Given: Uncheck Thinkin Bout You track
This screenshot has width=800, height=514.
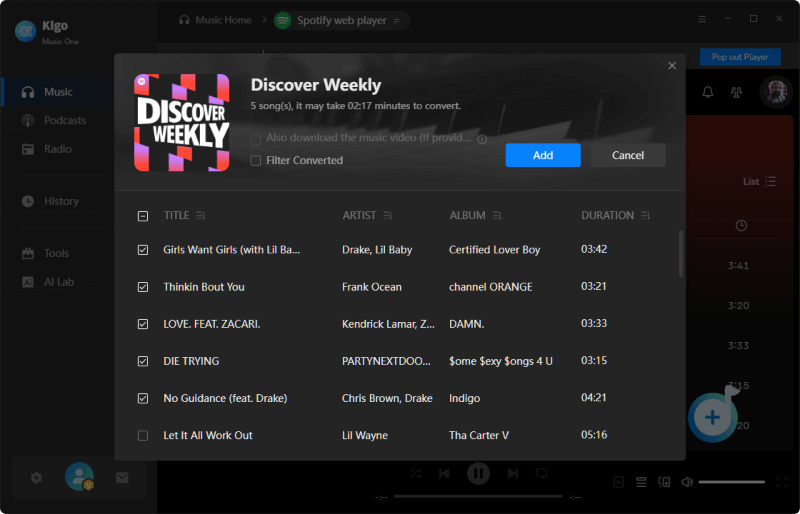Looking at the screenshot, I should [143, 287].
